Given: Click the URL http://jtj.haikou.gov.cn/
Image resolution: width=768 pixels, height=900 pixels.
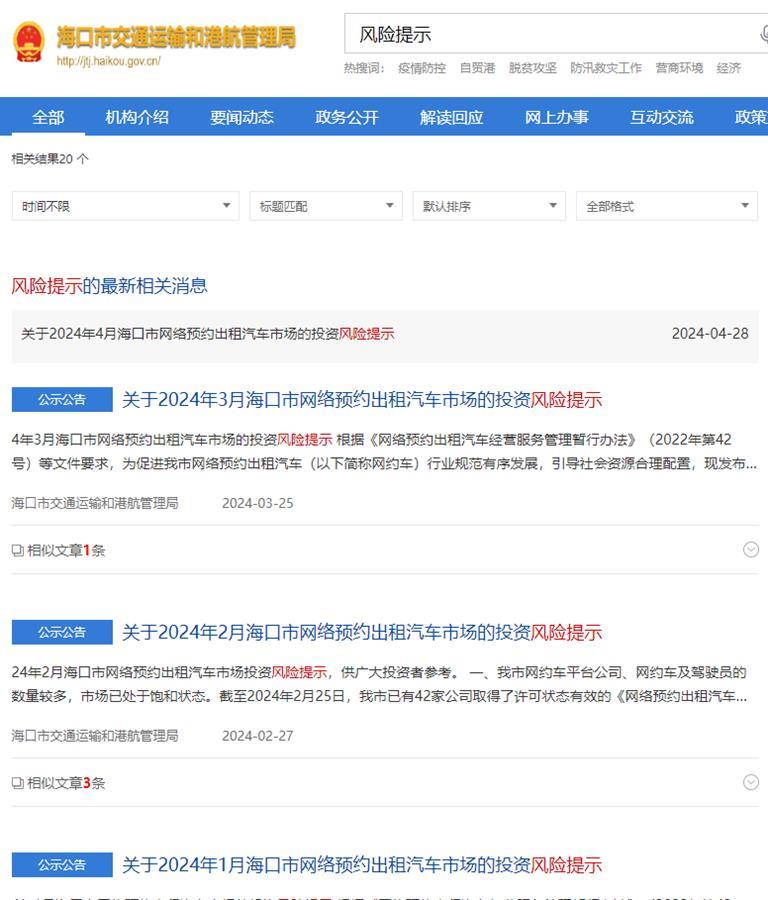Looking at the screenshot, I should coord(108,61).
